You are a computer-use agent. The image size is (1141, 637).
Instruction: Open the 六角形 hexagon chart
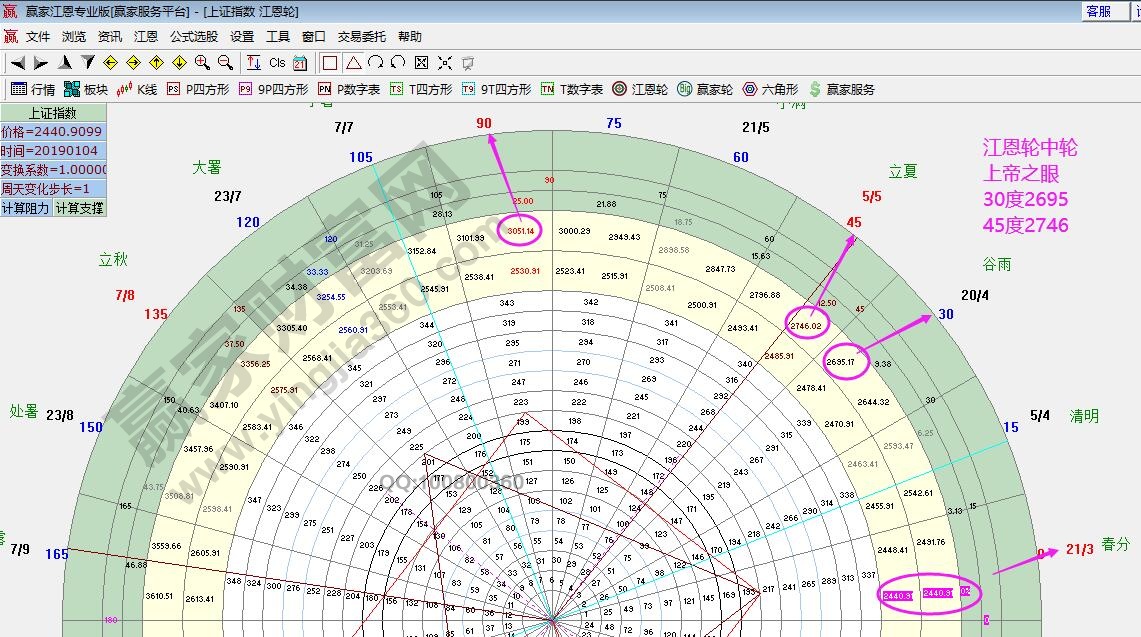[x=770, y=89]
